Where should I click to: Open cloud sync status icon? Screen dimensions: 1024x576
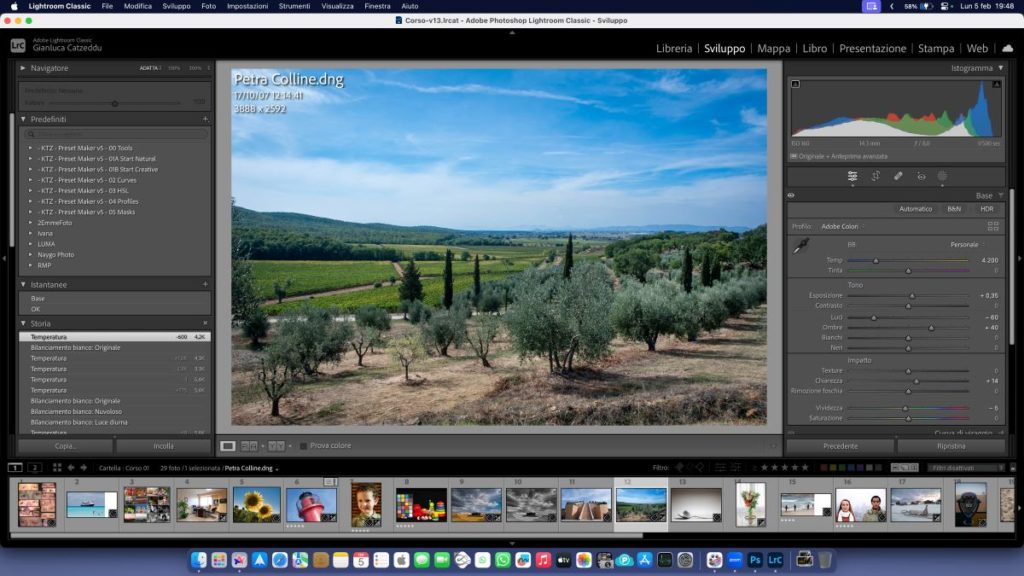[1008, 48]
